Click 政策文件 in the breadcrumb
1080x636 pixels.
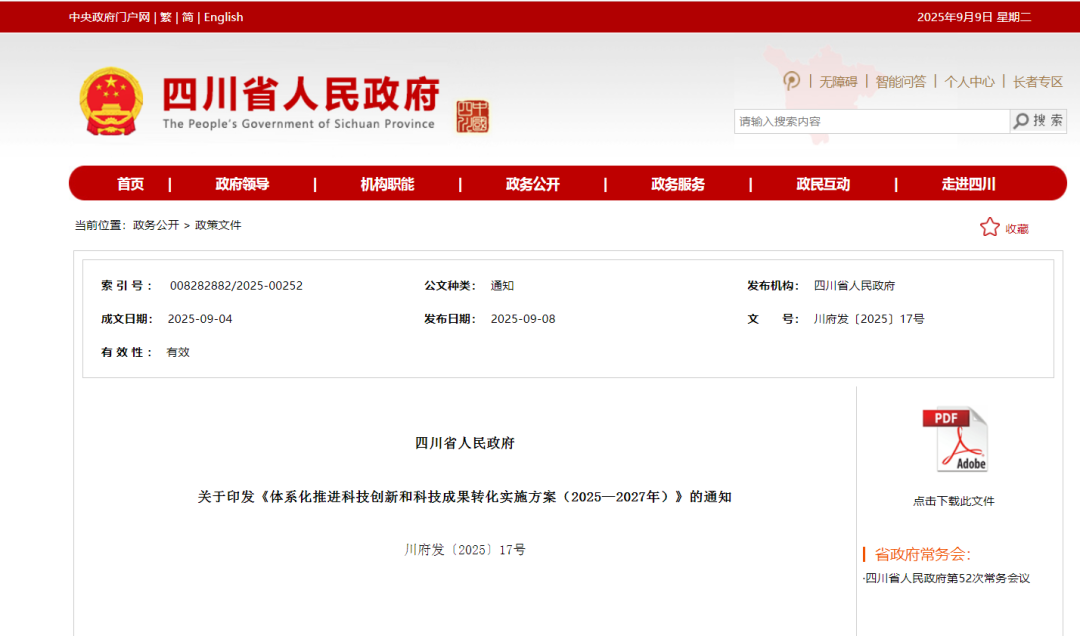click(x=218, y=225)
